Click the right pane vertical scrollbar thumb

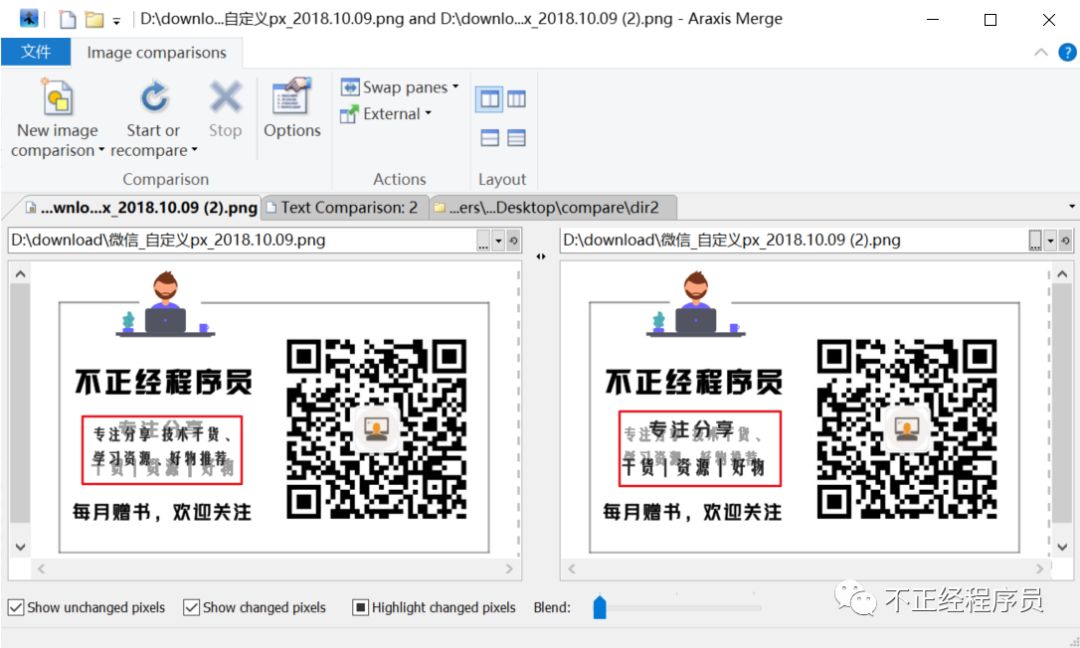(x=1062, y=404)
